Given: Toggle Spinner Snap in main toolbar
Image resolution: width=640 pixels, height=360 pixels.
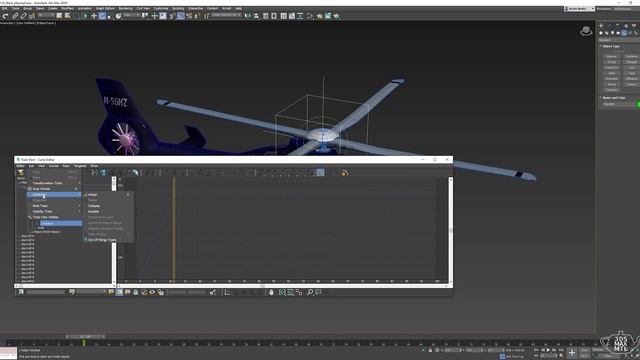Looking at the screenshot, I should [x=197, y=16].
